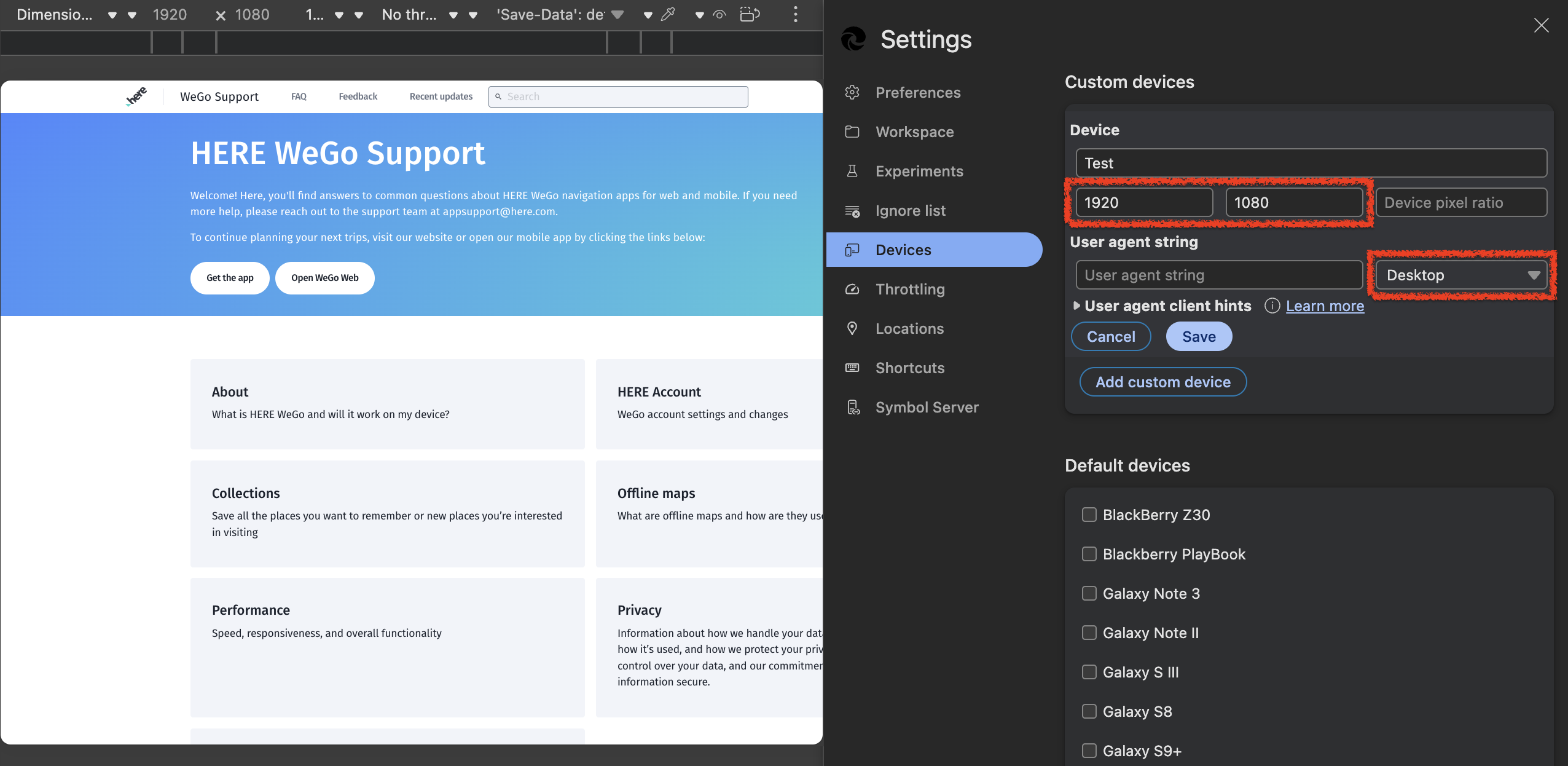This screenshot has width=1568, height=766.
Task: Open Recent updates in the page nav
Action: 441,97
